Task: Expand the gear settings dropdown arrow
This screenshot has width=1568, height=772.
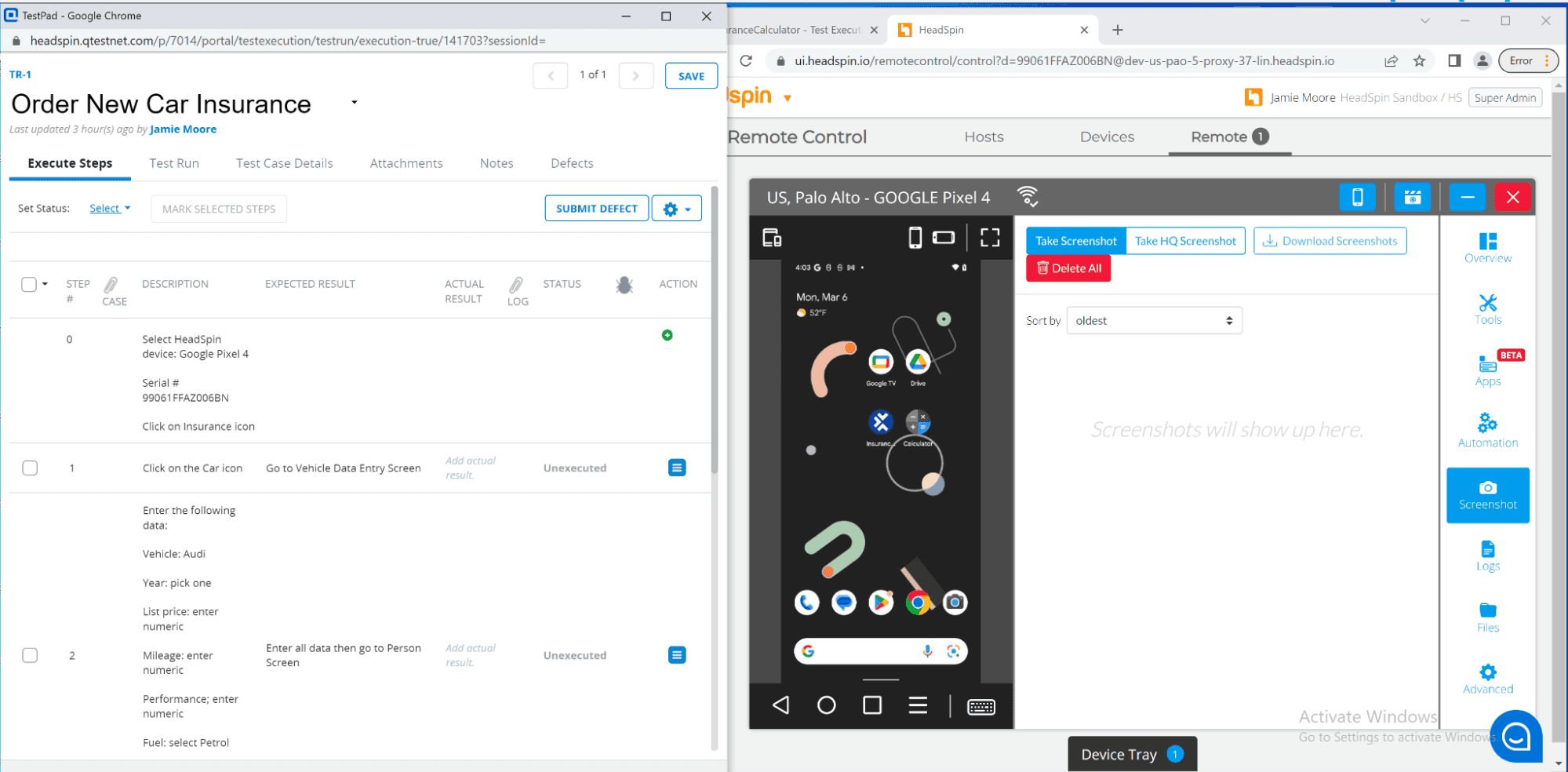Action: (686, 208)
